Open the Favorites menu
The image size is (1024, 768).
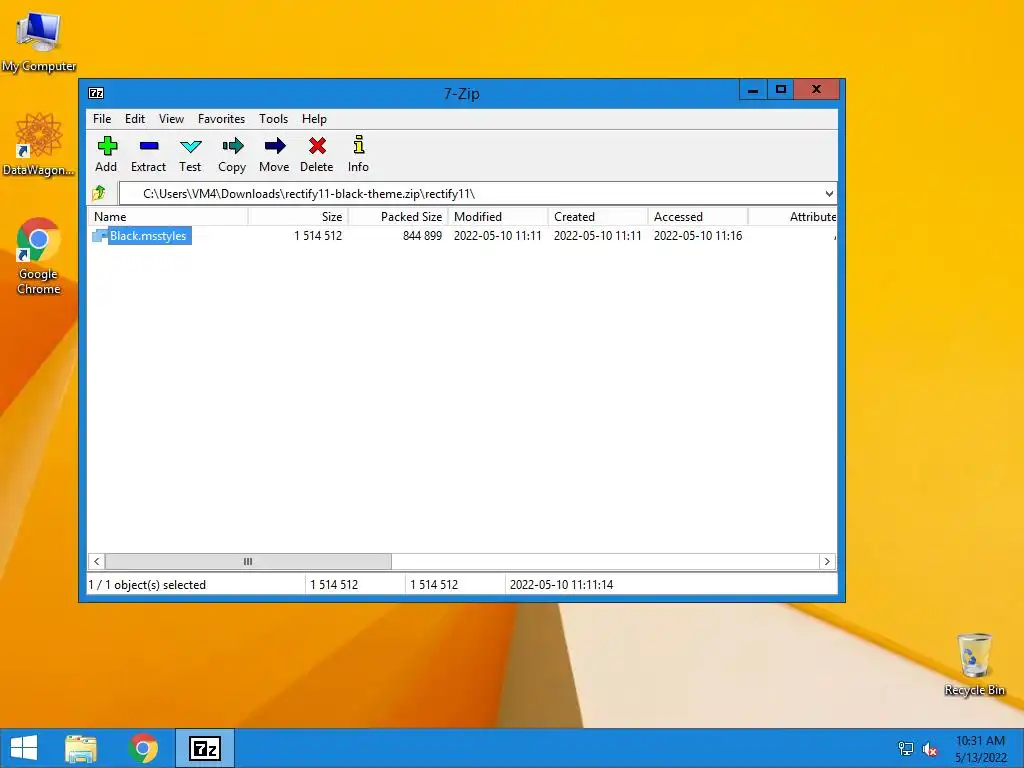point(221,119)
